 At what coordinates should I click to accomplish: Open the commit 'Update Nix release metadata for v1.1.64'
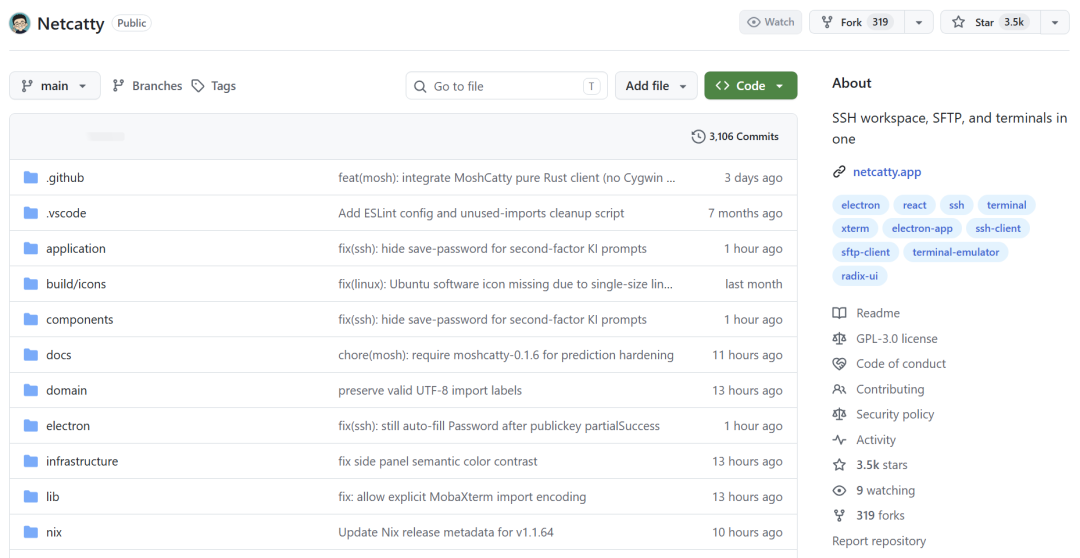[446, 533]
